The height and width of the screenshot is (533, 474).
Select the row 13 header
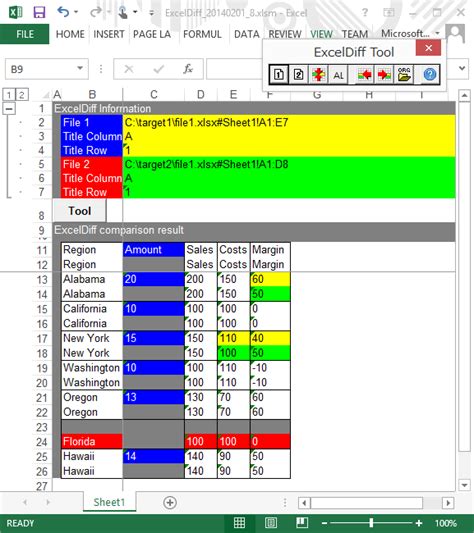pyautogui.click(x=42, y=279)
